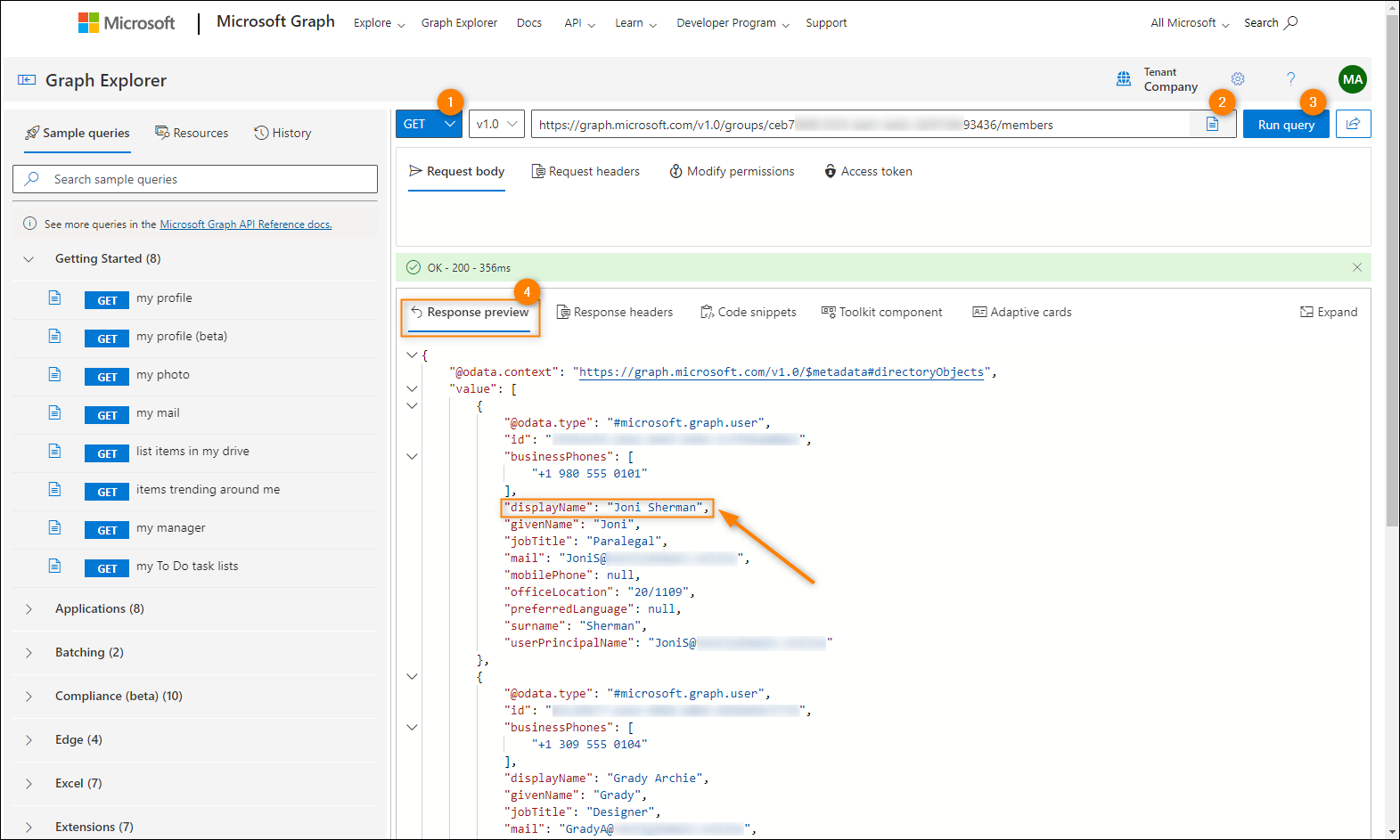Click the document icon beside my manager
The width and height of the screenshot is (1400, 840).
pyautogui.click(x=54, y=527)
